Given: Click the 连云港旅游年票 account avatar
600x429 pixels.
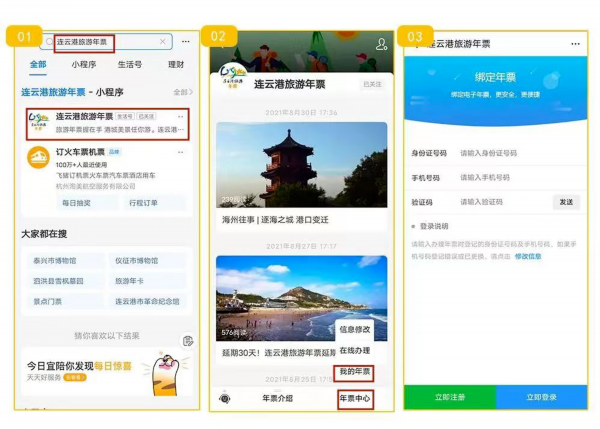Looking at the screenshot, I should click(x=233, y=76).
